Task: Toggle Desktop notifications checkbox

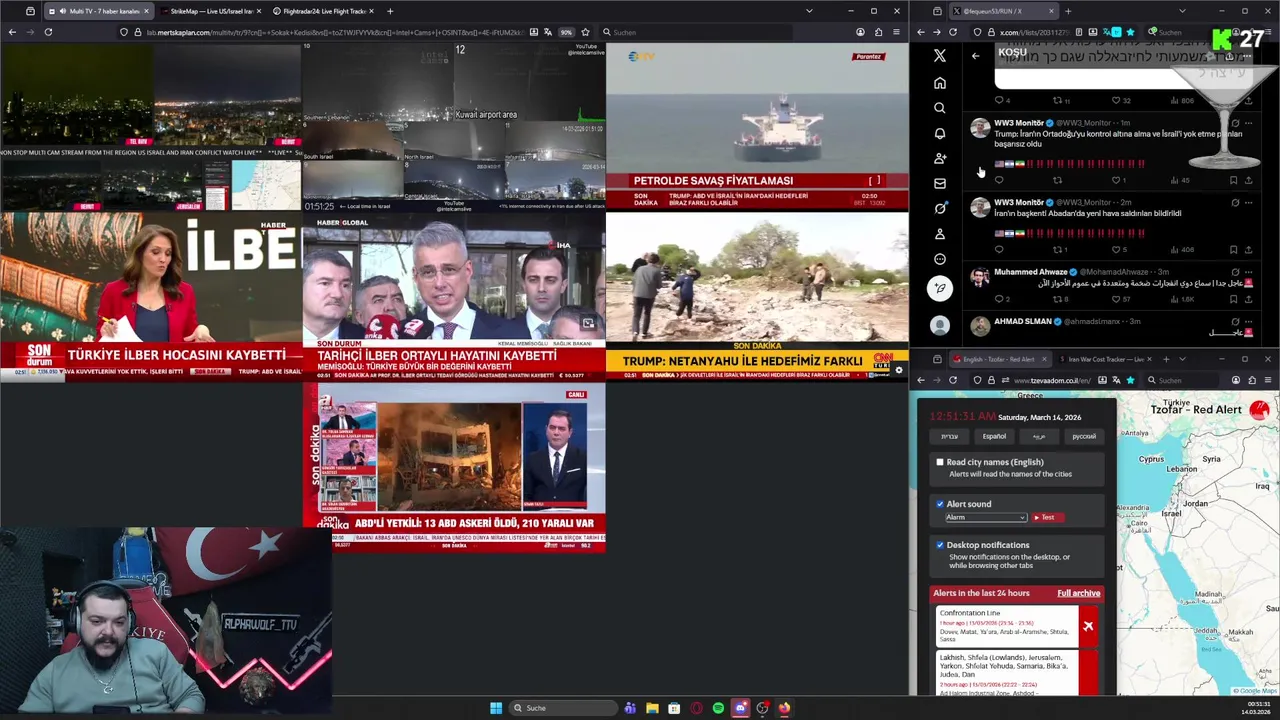Action: [x=940, y=545]
